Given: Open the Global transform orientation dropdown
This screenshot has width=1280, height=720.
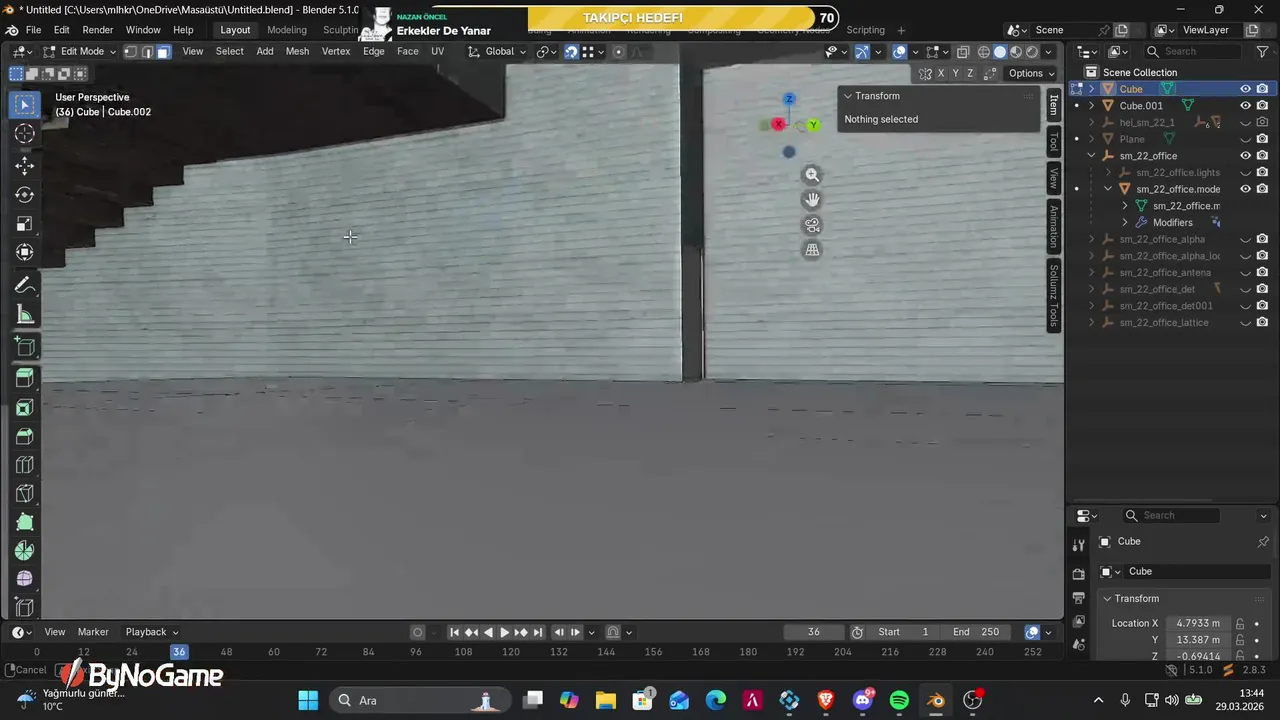Looking at the screenshot, I should 497,52.
